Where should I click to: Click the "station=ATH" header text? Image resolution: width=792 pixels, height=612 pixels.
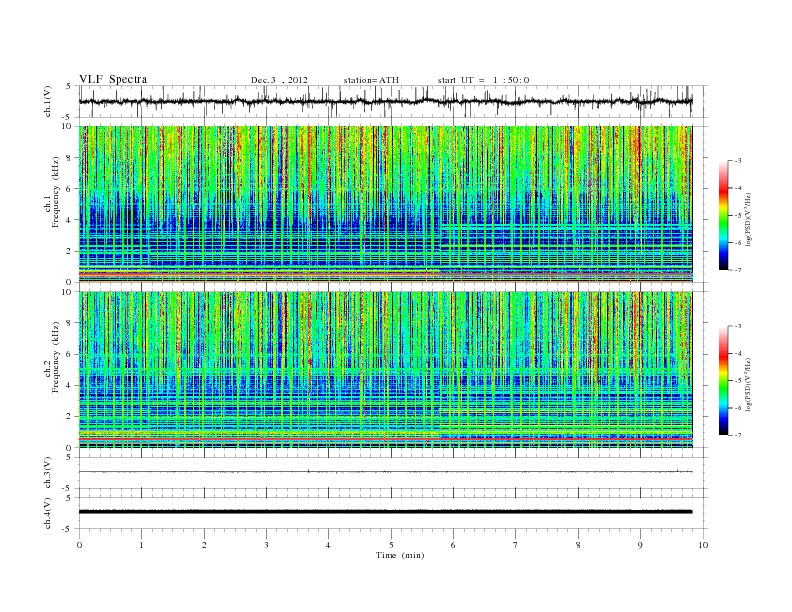371,80
